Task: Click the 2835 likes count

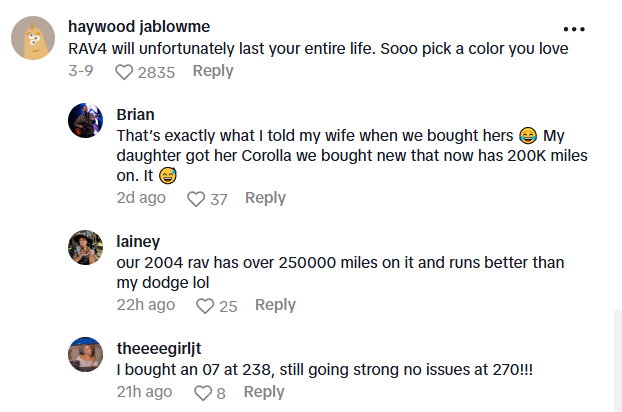Action: [156, 72]
